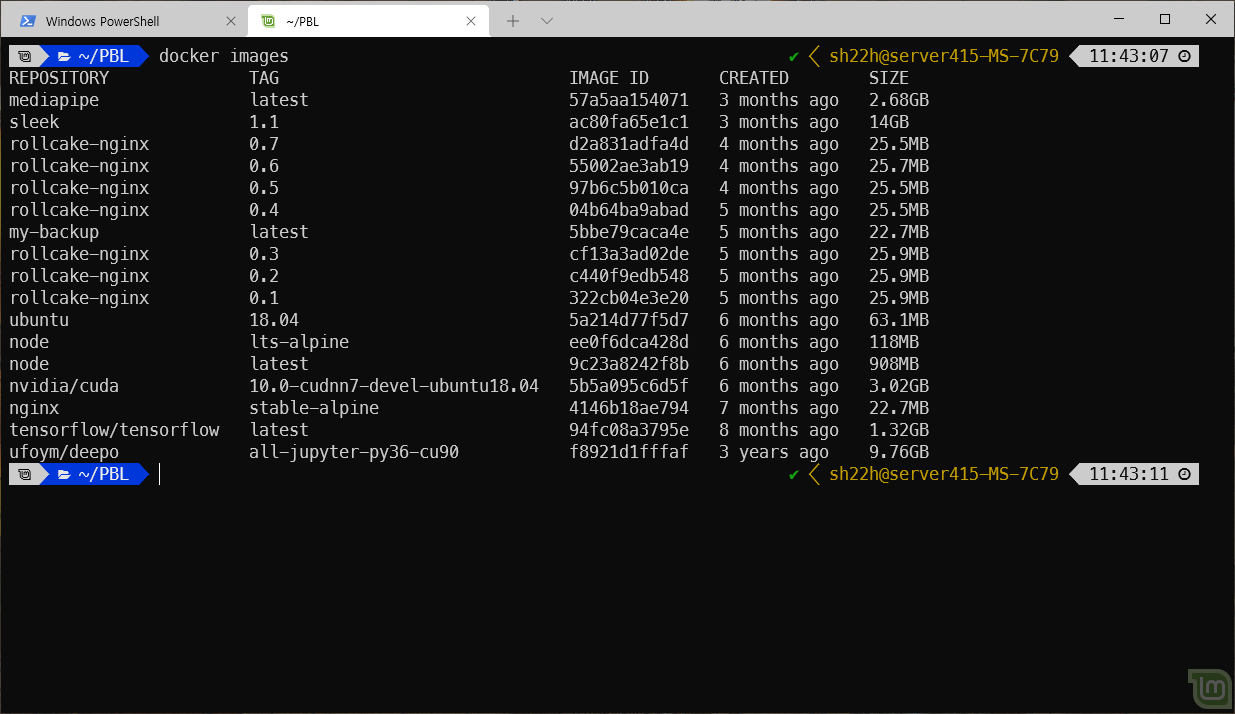
Task: Click the 908MB size value
Action: 894,364
